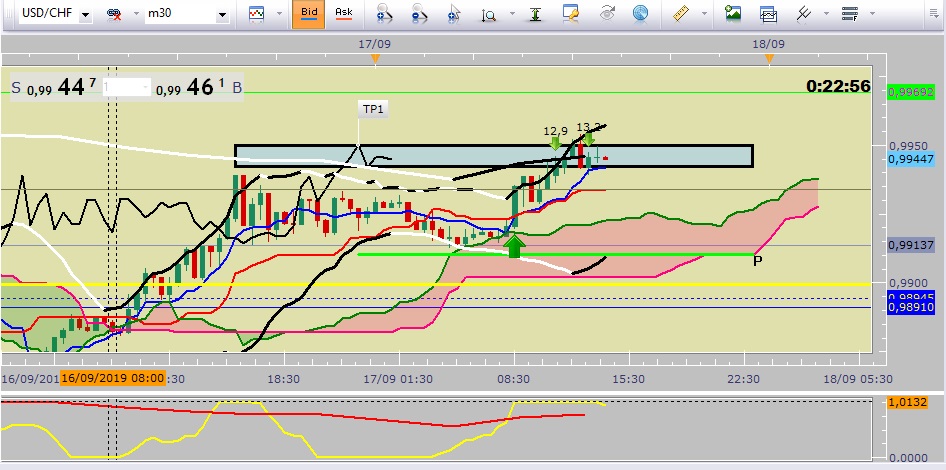Click the trade amount input field
The height and width of the screenshot is (470, 946).
[125, 88]
